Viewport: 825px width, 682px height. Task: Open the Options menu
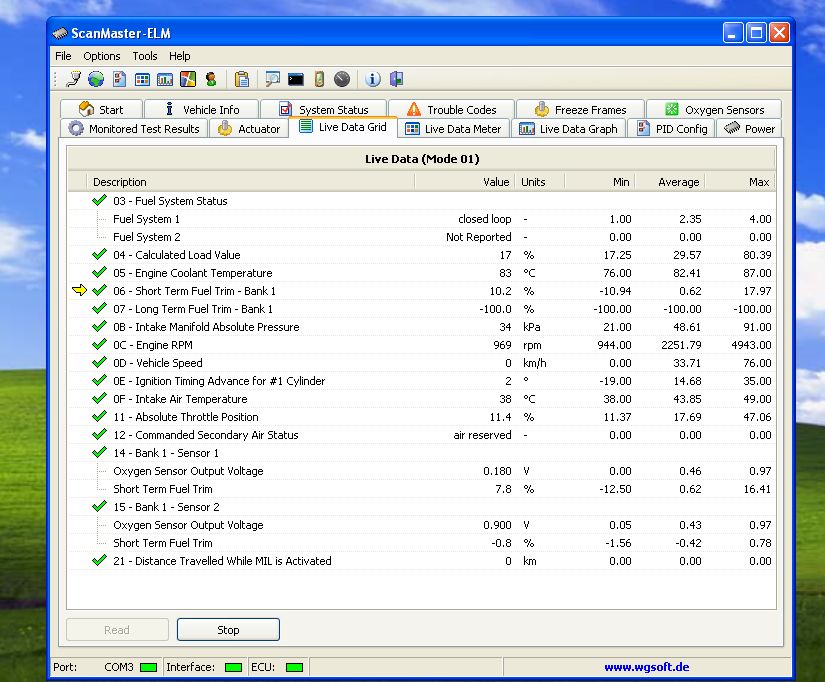(102, 56)
